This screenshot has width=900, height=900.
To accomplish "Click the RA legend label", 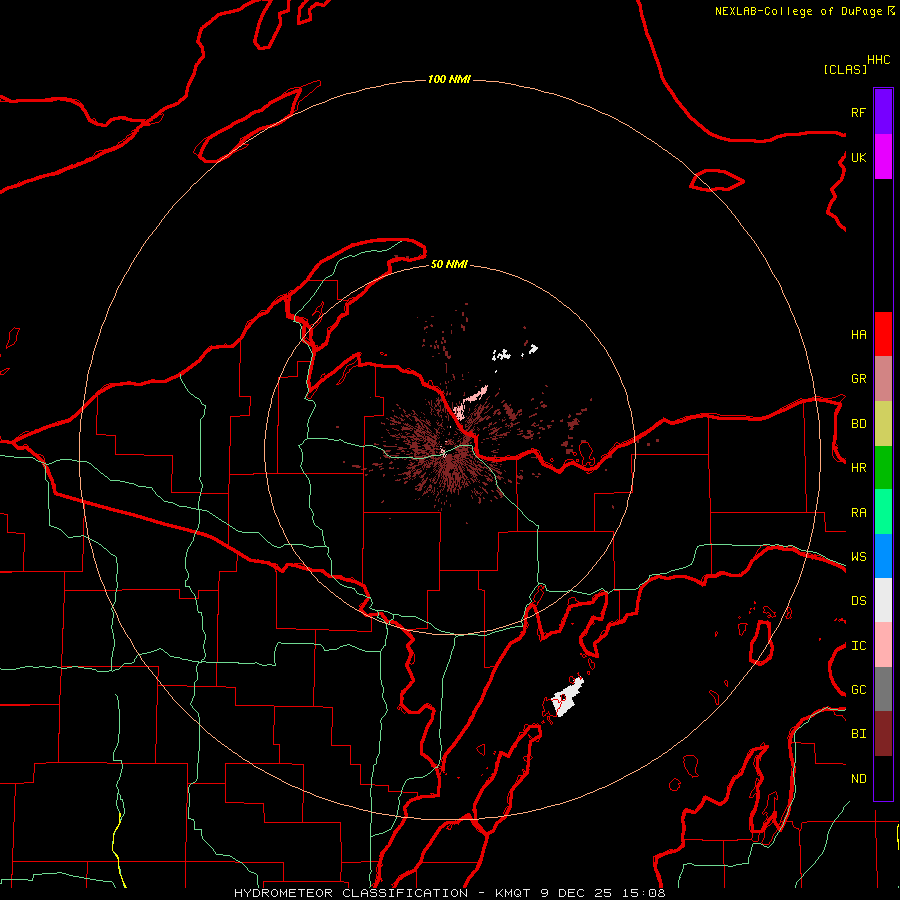I will (858, 513).
